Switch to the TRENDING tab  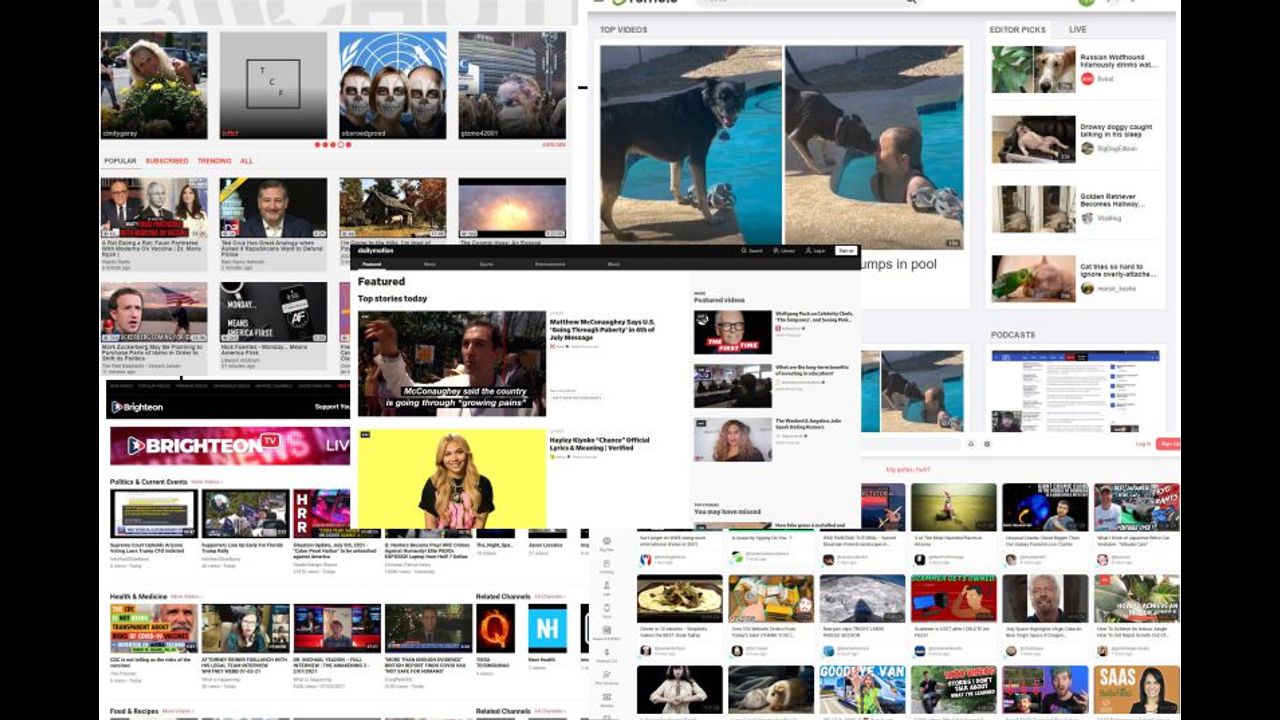pyautogui.click(x=214, y=161)
